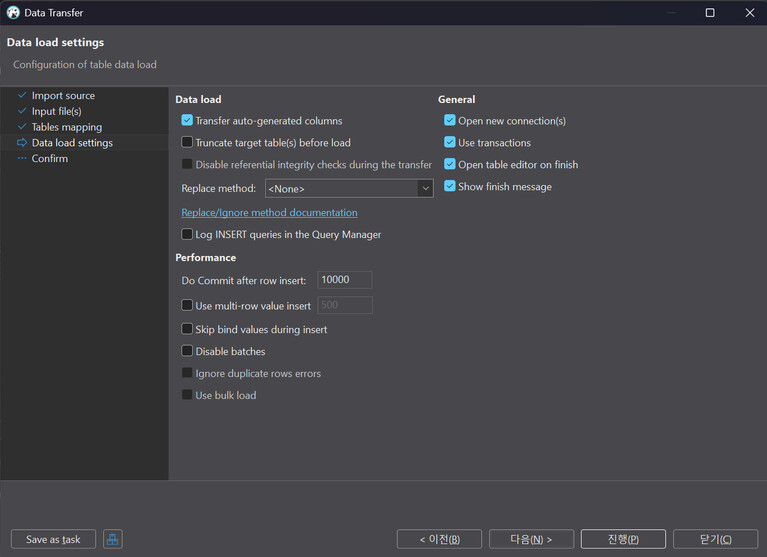This screenshot has width=767, height=557.
Task: Click the arrow icon next to Data load settings
Action: tap(22, 142)
